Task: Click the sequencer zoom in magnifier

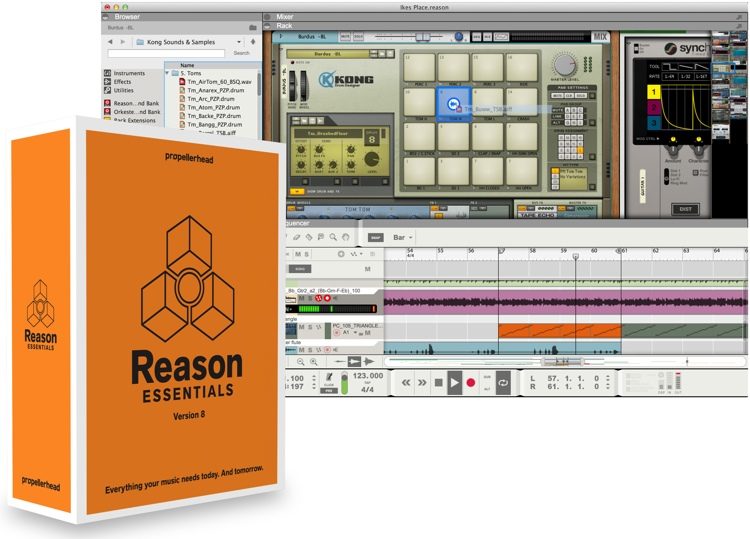Action: coord(313,362)
